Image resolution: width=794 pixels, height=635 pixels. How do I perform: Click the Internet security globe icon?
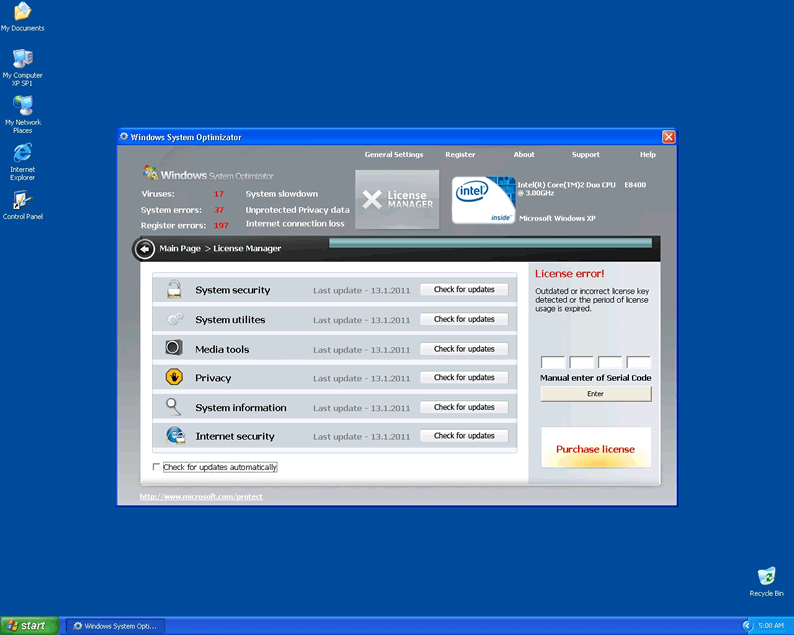(175, 436)
